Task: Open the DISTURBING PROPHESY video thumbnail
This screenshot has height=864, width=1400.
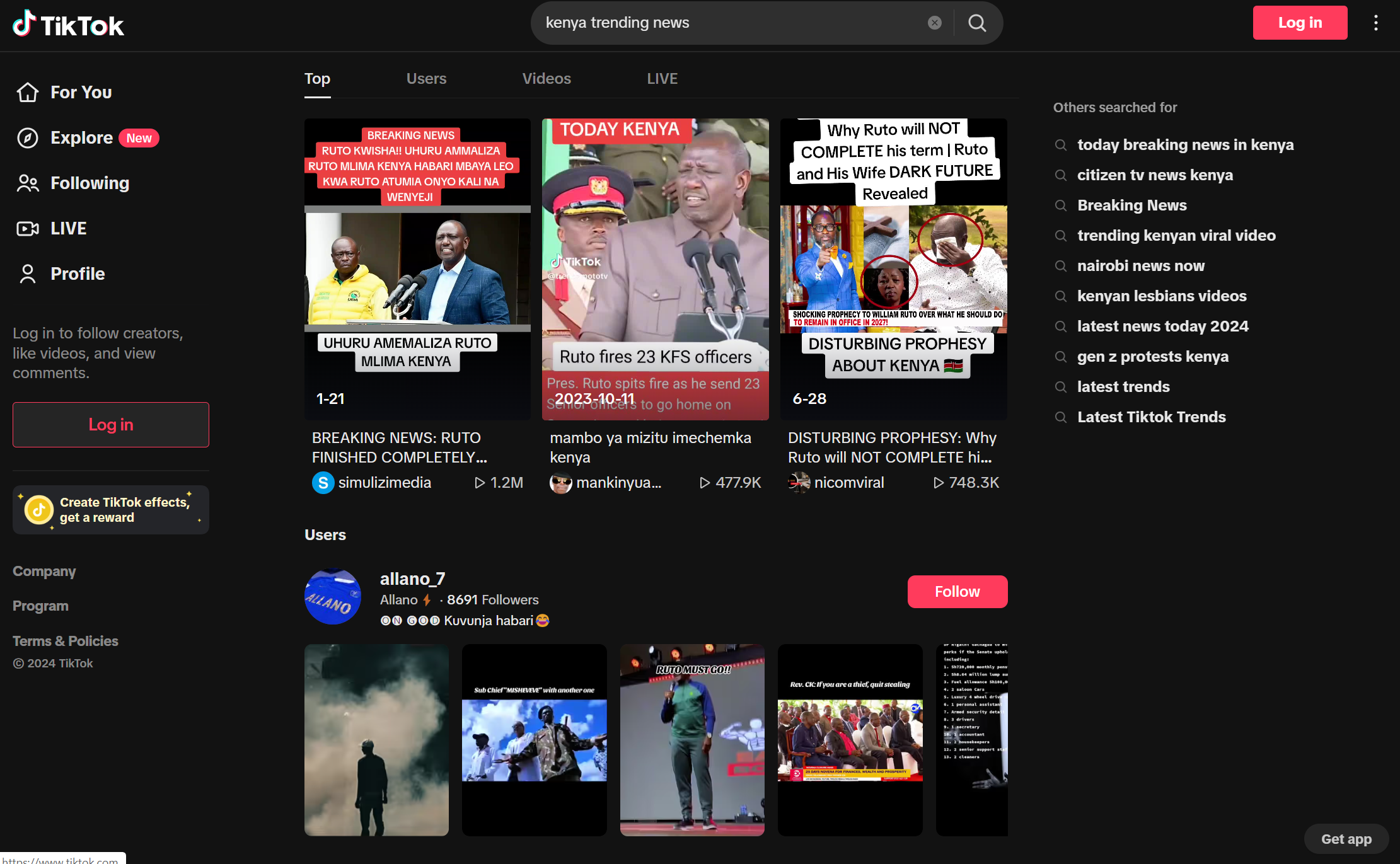Action: [x=893, y=269]
